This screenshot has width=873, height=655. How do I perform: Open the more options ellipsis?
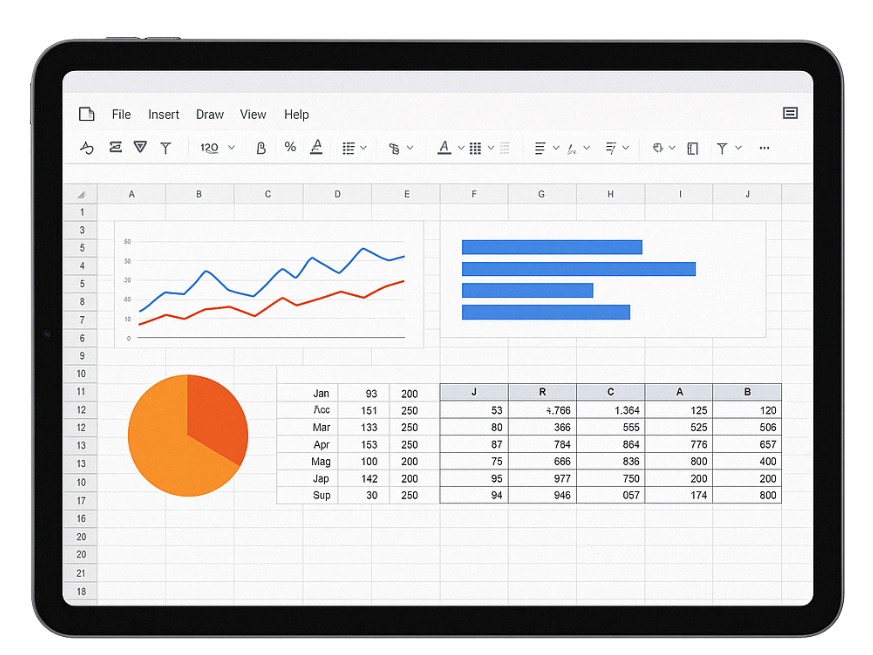(x=764, y=148)
